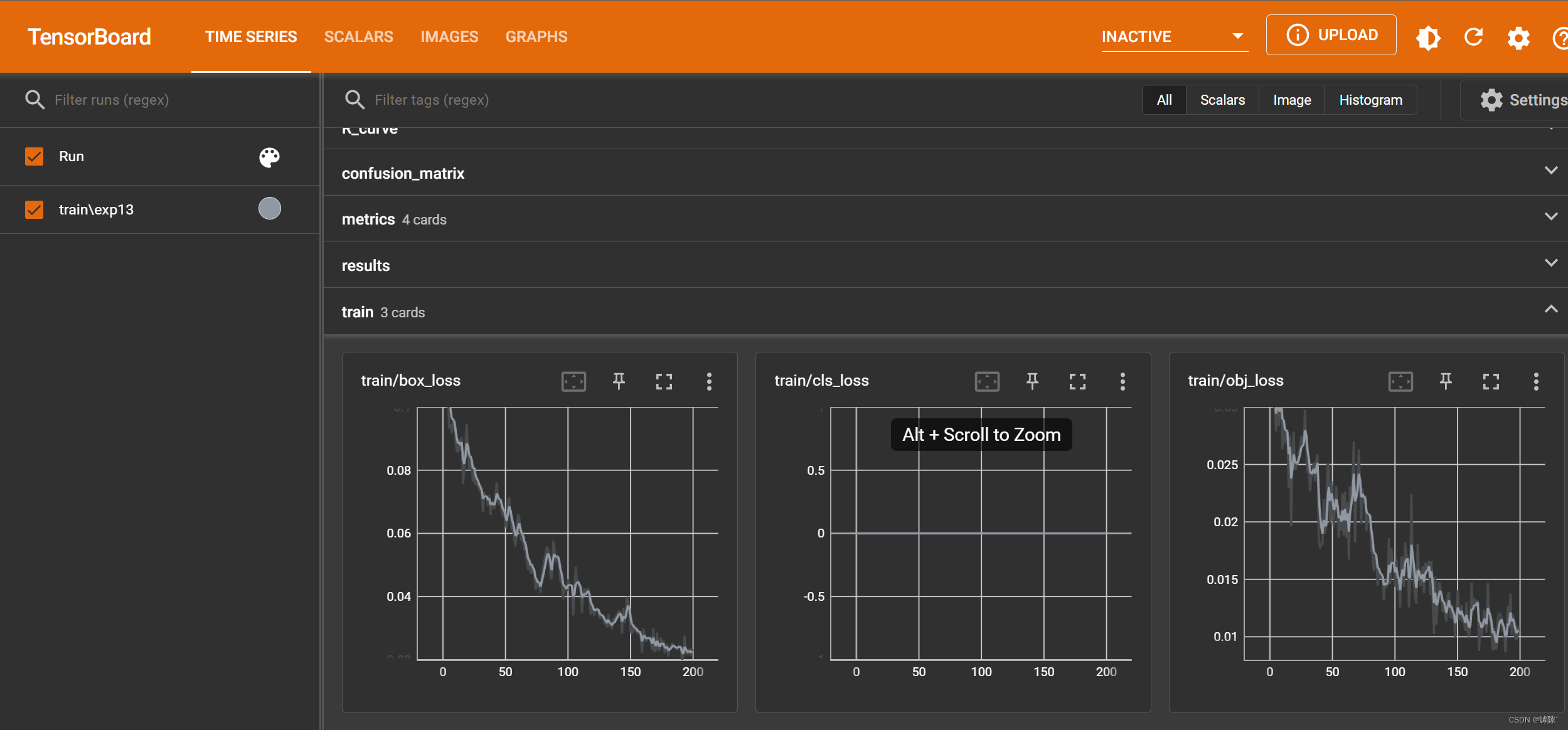Fit domain to data on train/box_loss

point(573,381)
